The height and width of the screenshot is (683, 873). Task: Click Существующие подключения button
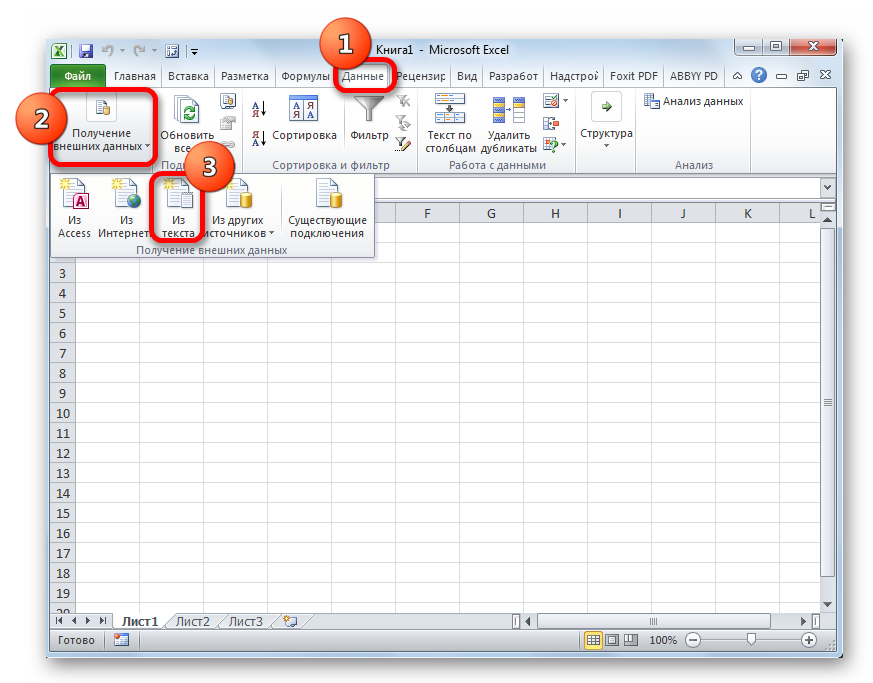coord(327,208)
